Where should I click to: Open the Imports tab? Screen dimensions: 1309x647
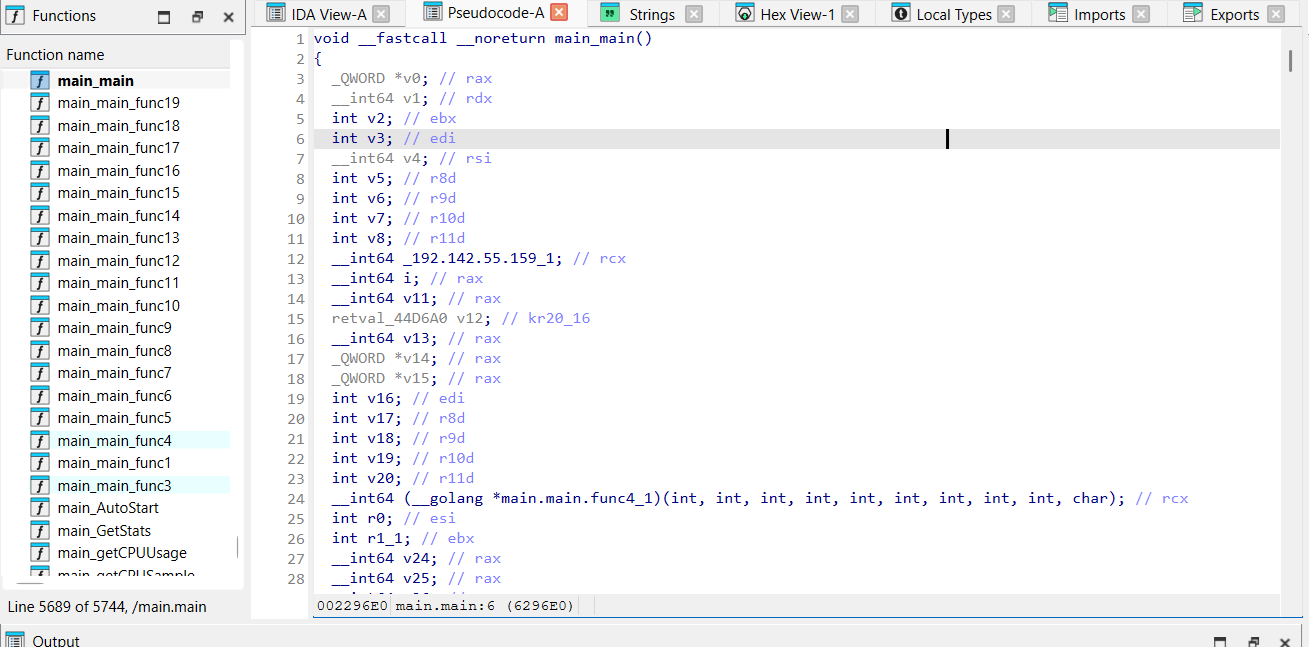coord(1100,14)
